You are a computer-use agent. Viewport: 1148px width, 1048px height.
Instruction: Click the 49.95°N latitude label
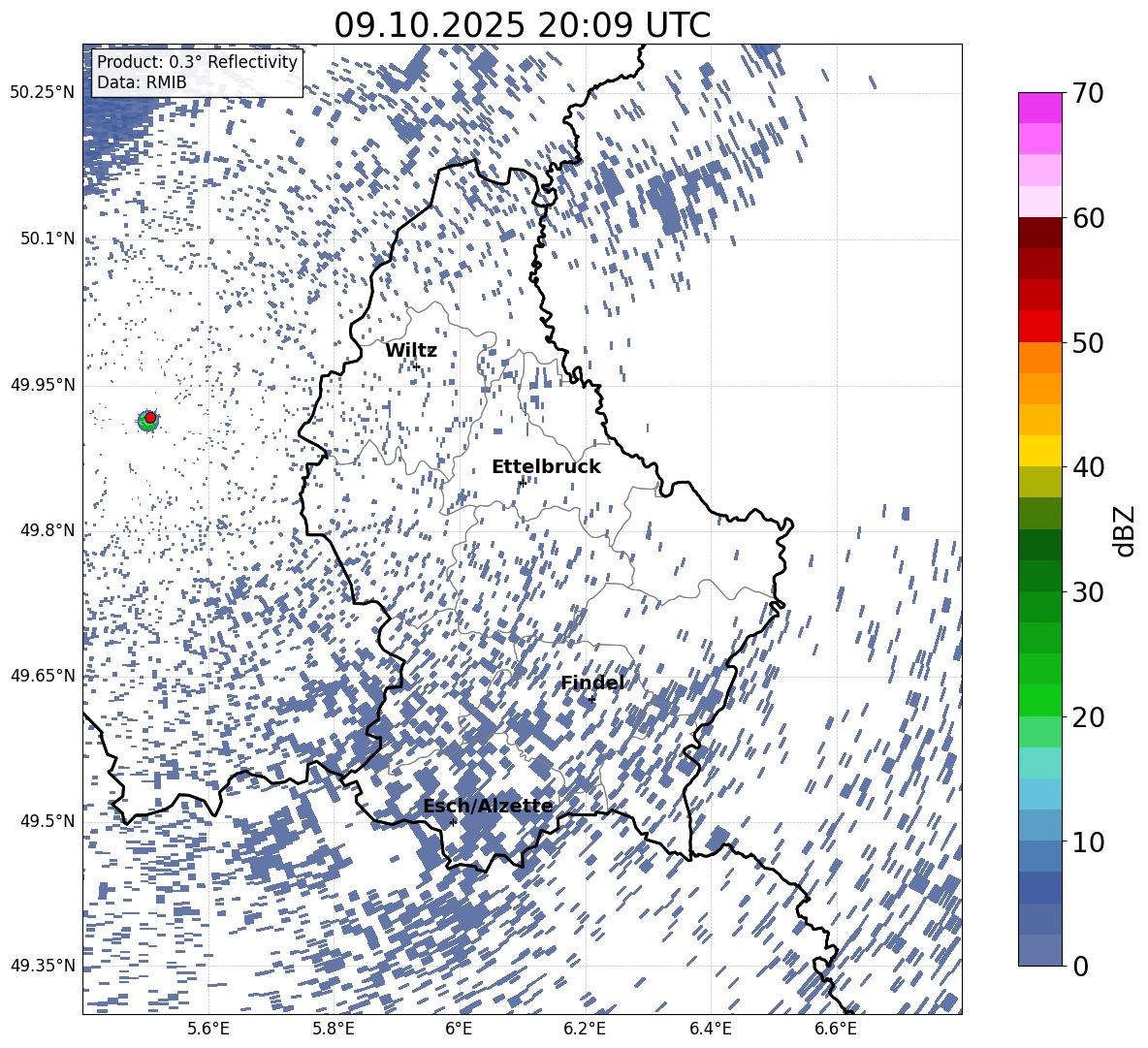click(x=43, y=384)
